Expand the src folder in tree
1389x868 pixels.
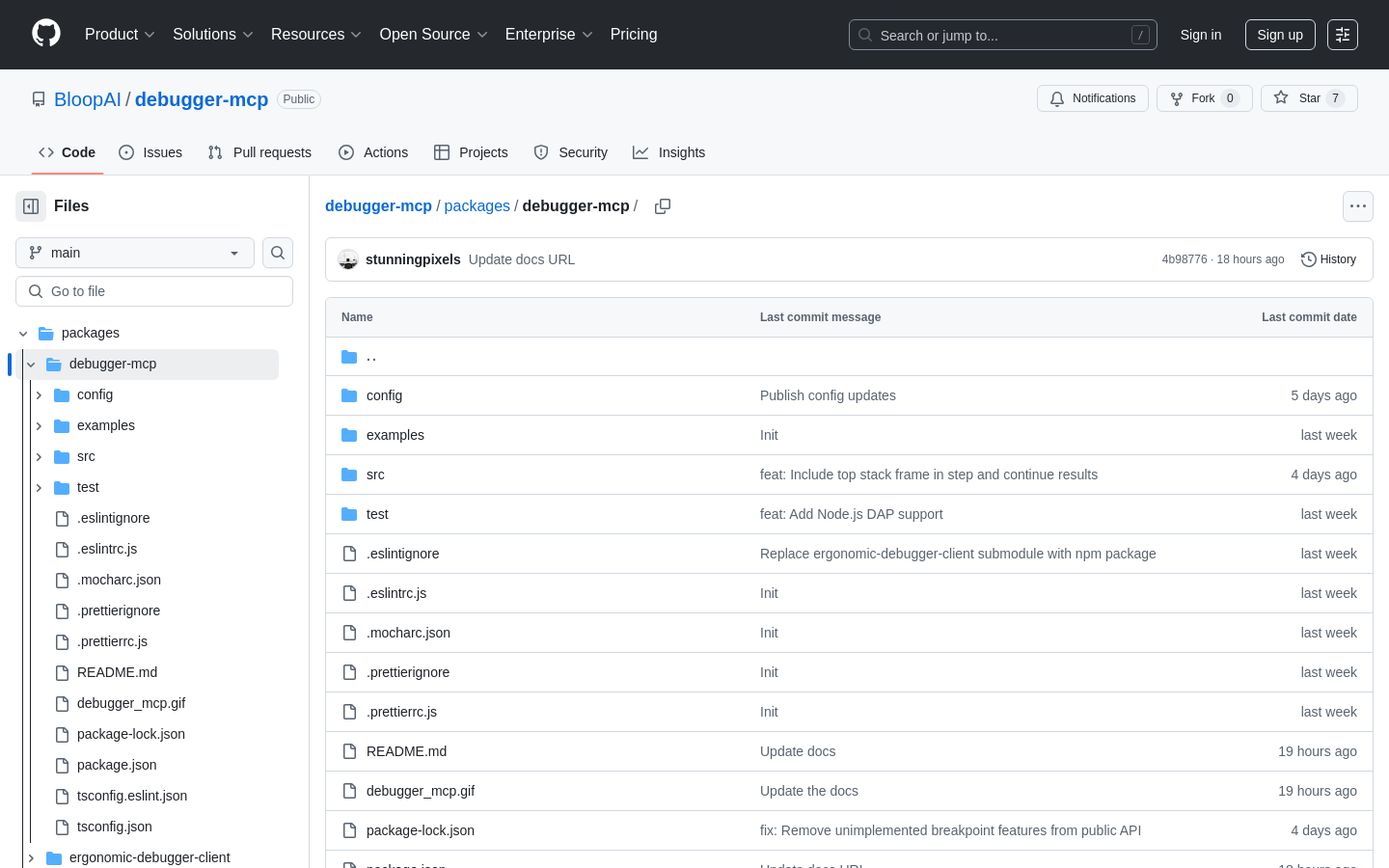coord(39,457)
